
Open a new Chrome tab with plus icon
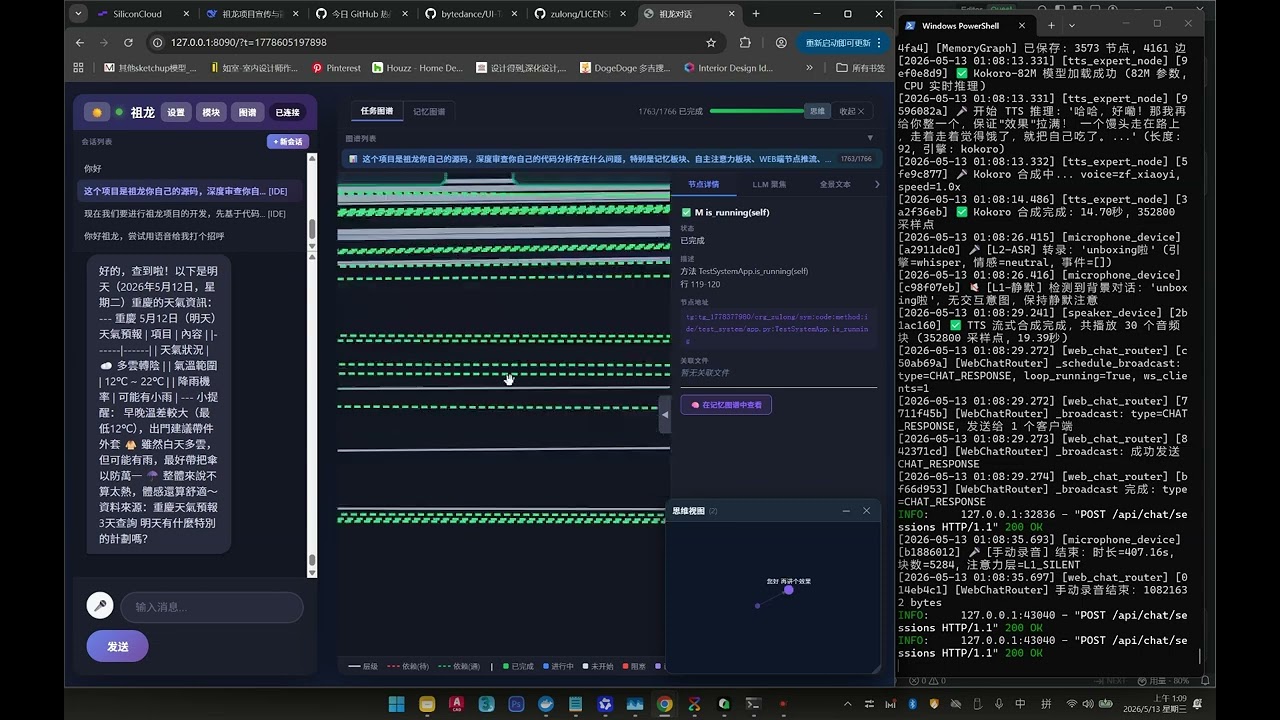tap(756, 14)
